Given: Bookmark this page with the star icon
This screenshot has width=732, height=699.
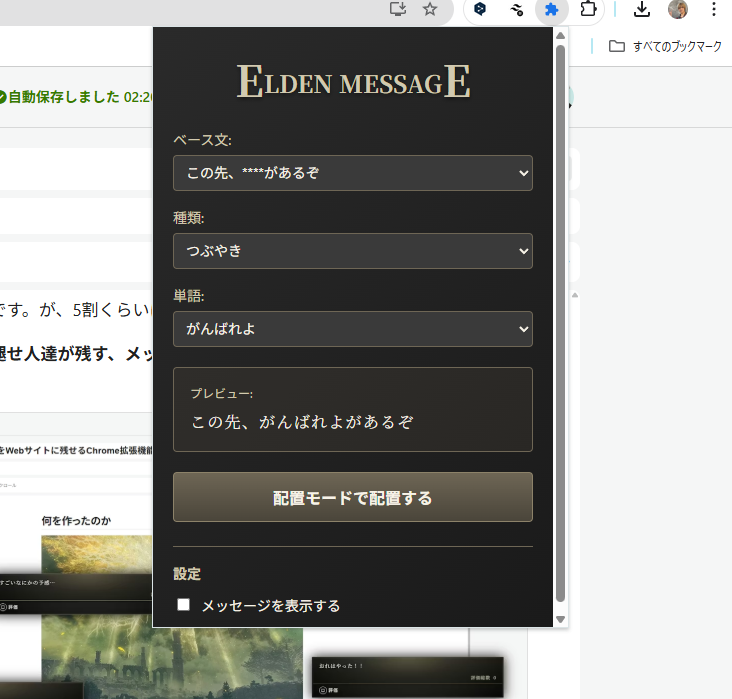Looking at the screenshot, I should [429, 9].
